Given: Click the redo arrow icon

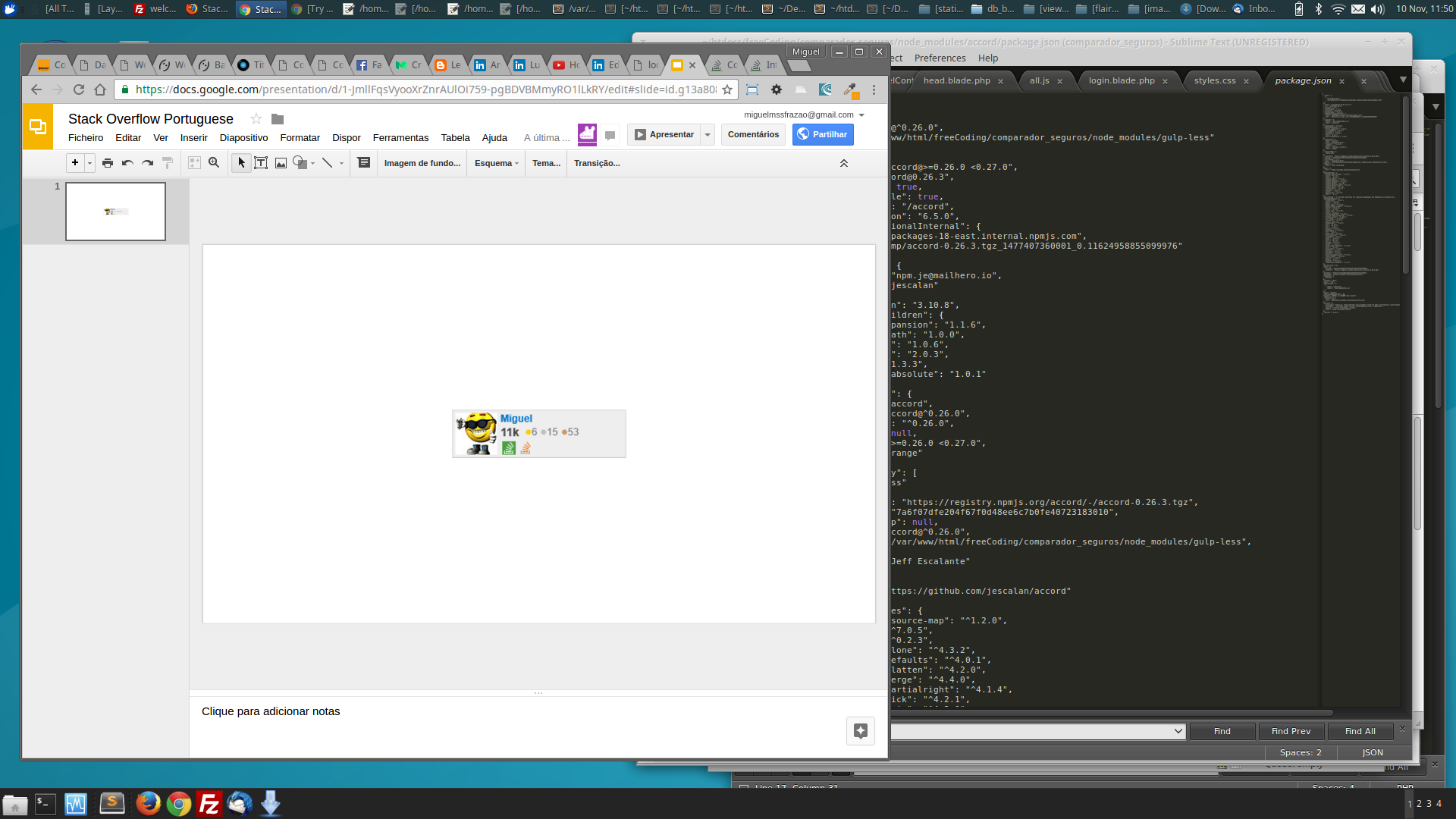Looking at the screenshot, I should click(x=148, y=163).
